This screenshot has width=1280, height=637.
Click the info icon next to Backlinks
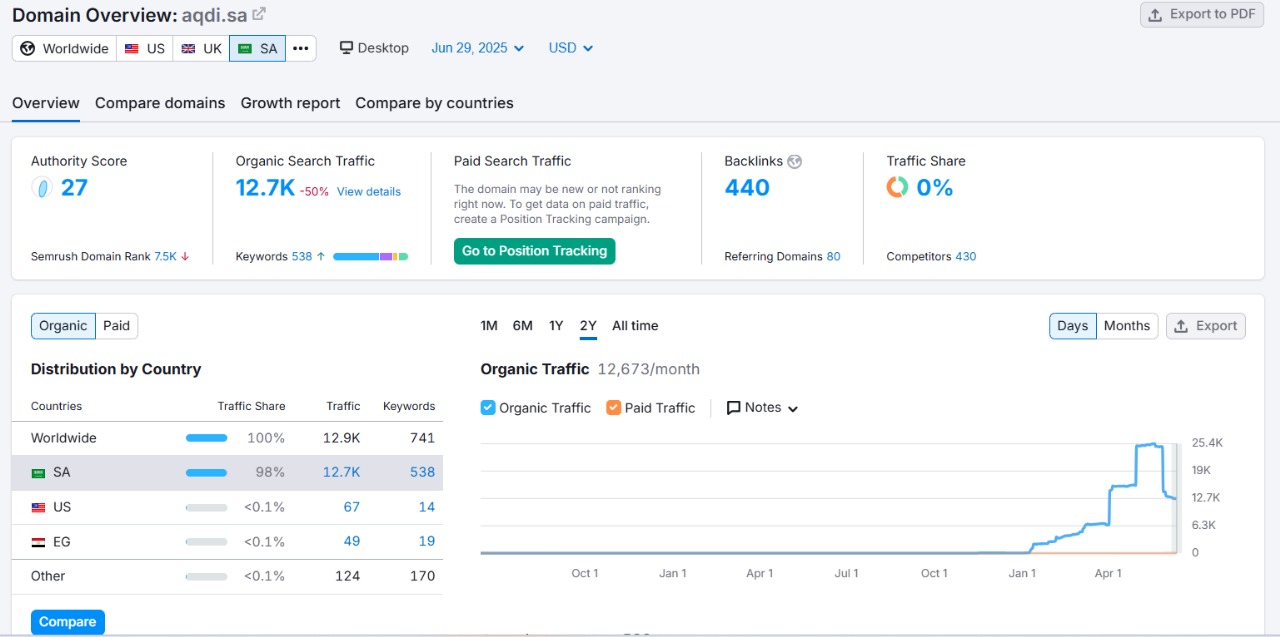794,160
